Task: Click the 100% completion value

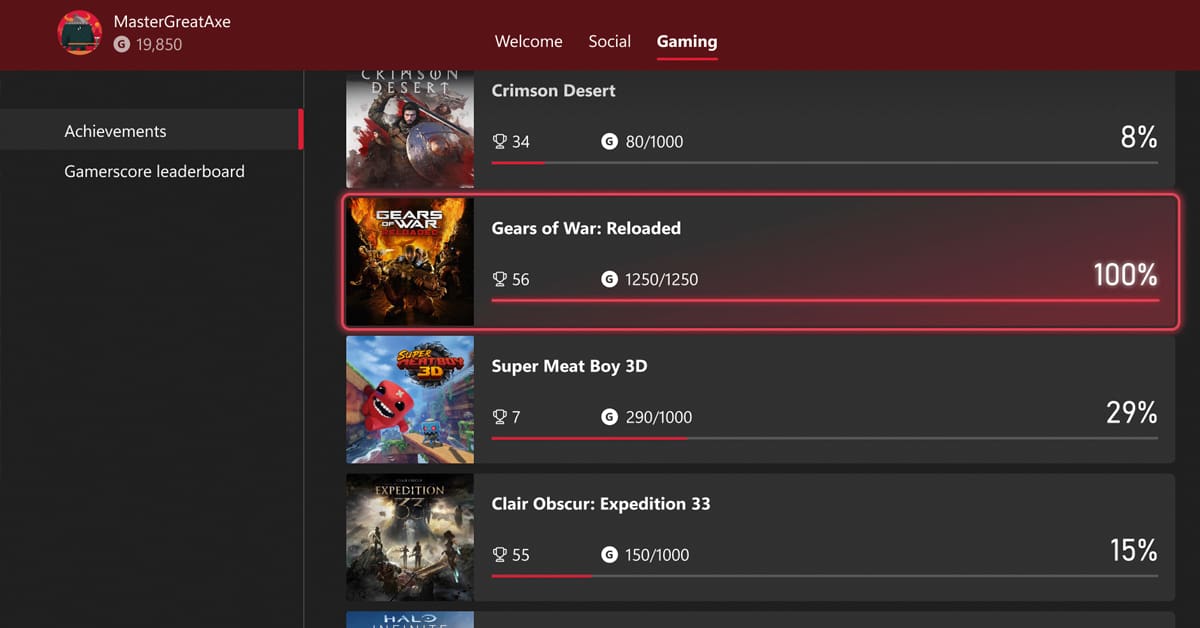Action: [x=1125, y=275]
